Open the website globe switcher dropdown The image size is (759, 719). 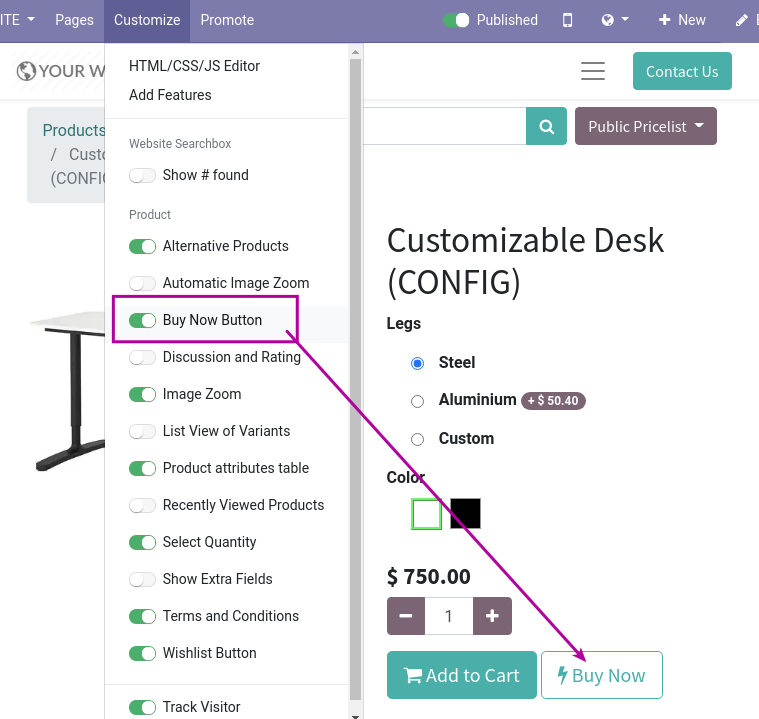click(x=615, y=20)
